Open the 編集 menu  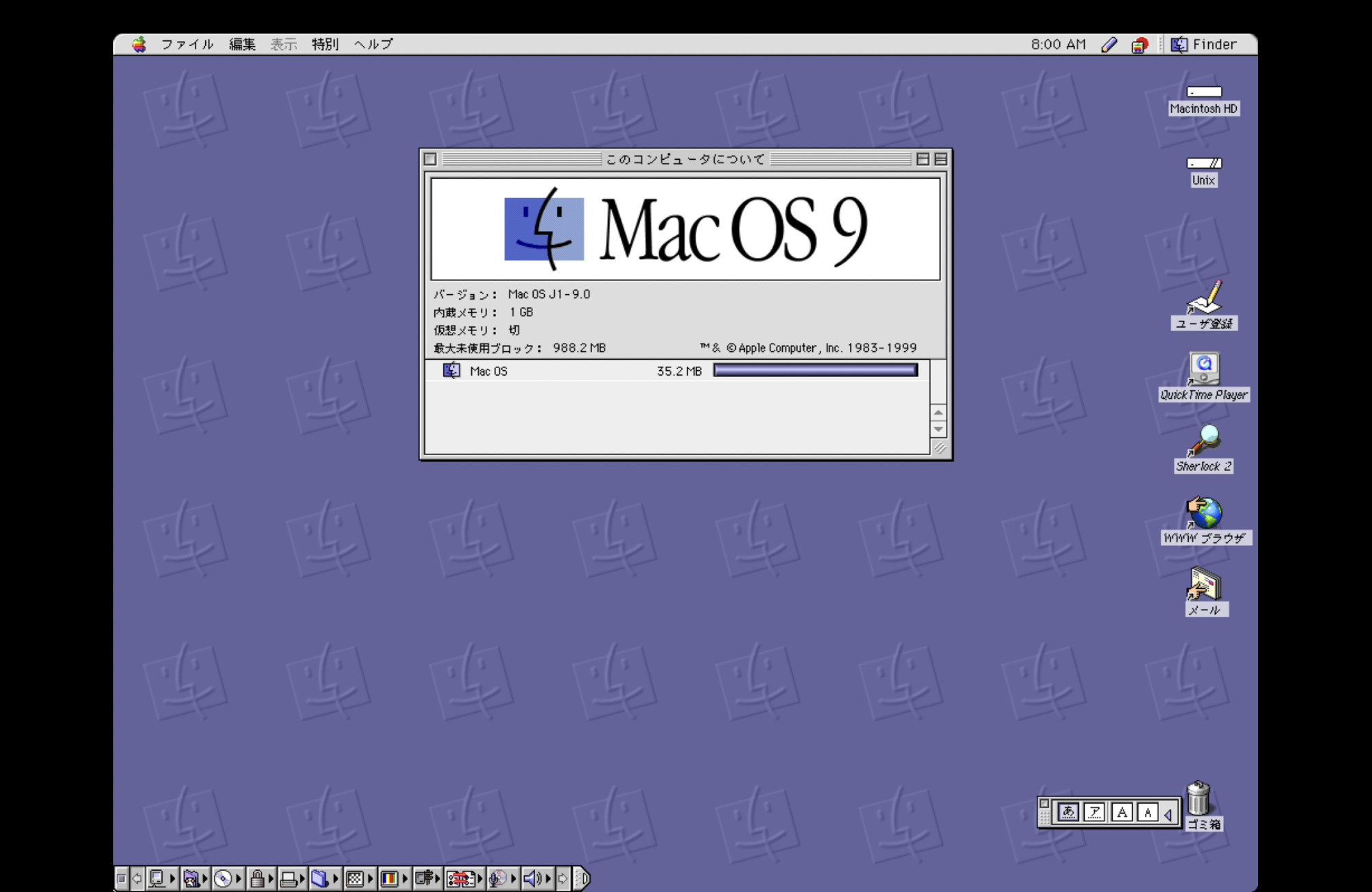[242, 45]
